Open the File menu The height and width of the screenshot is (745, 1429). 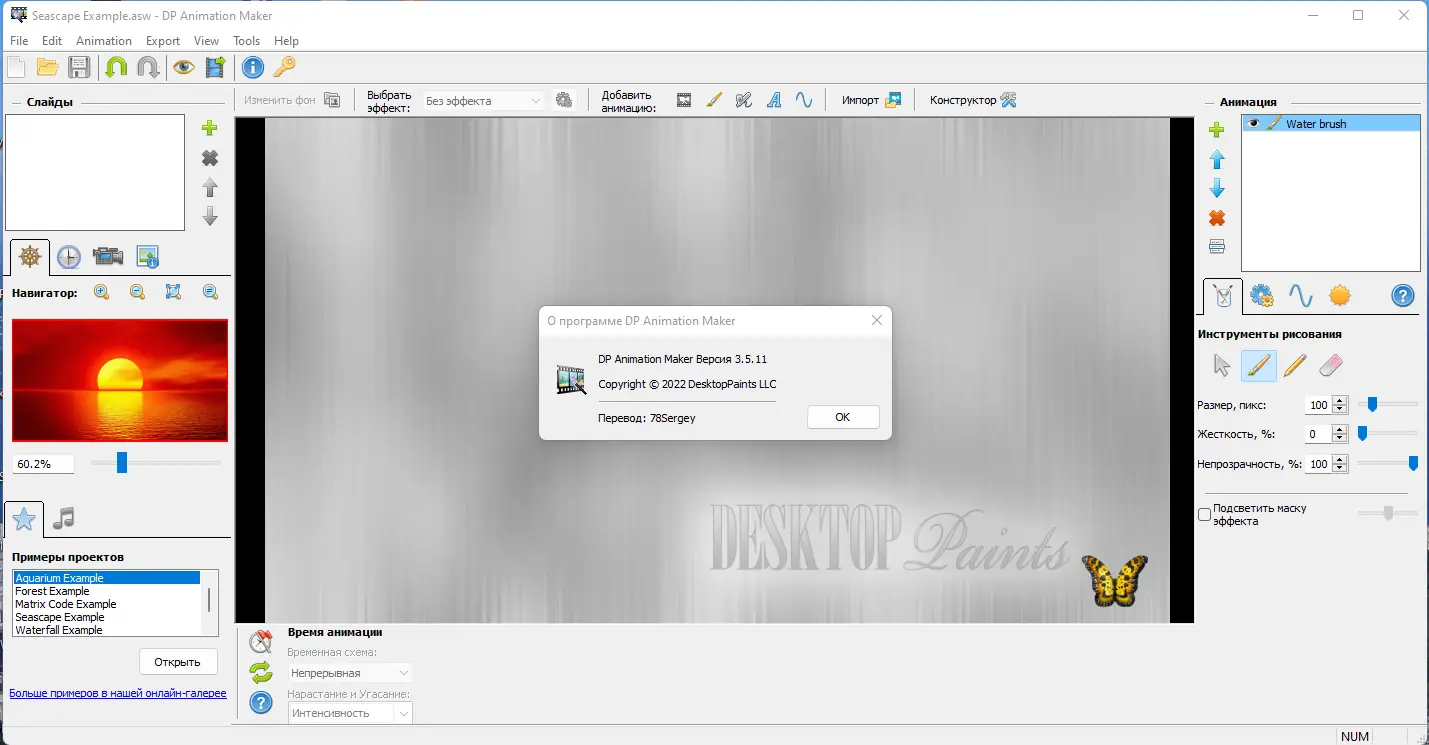click(19, 41)
